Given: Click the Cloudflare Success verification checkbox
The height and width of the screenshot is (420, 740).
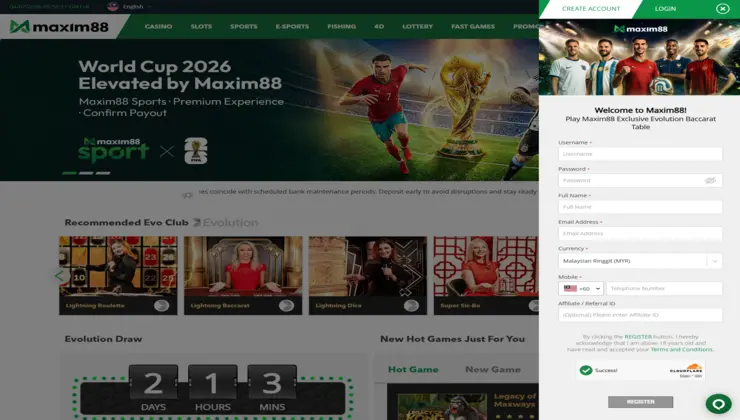Looking at the screenshot, I should click(586, 370).
